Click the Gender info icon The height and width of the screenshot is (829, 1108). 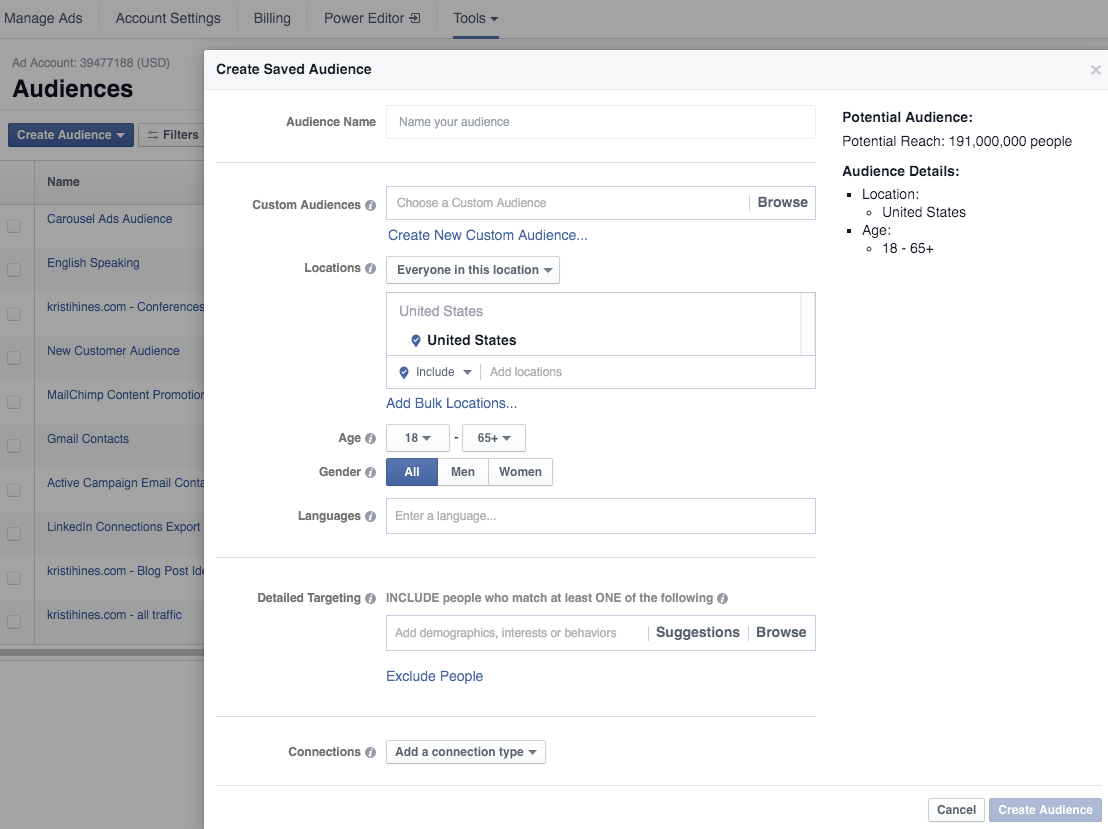[371, 472]
